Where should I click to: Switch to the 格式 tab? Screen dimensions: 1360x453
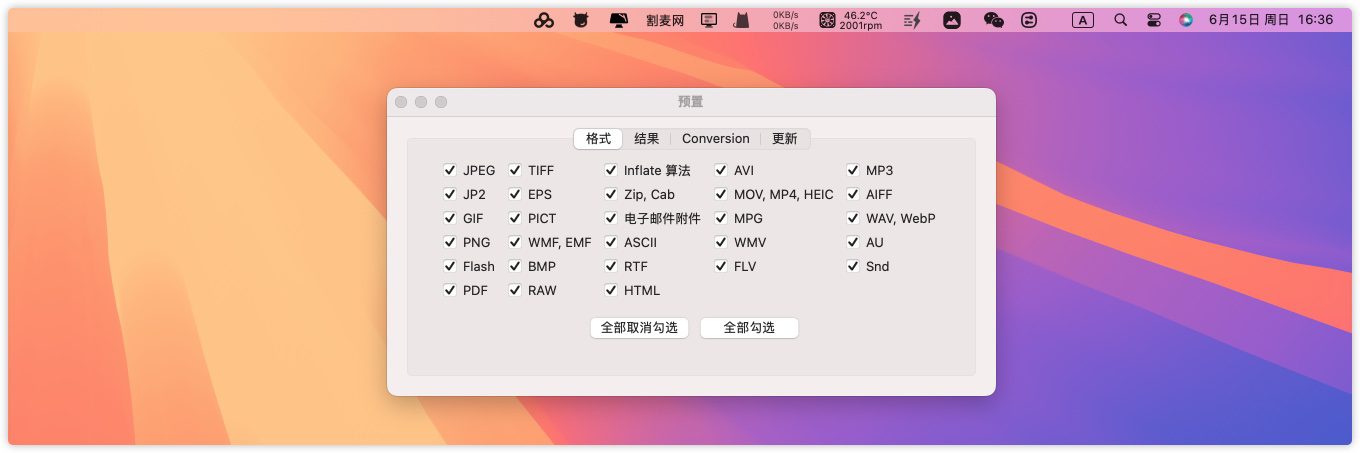click(x=598, y=139)
